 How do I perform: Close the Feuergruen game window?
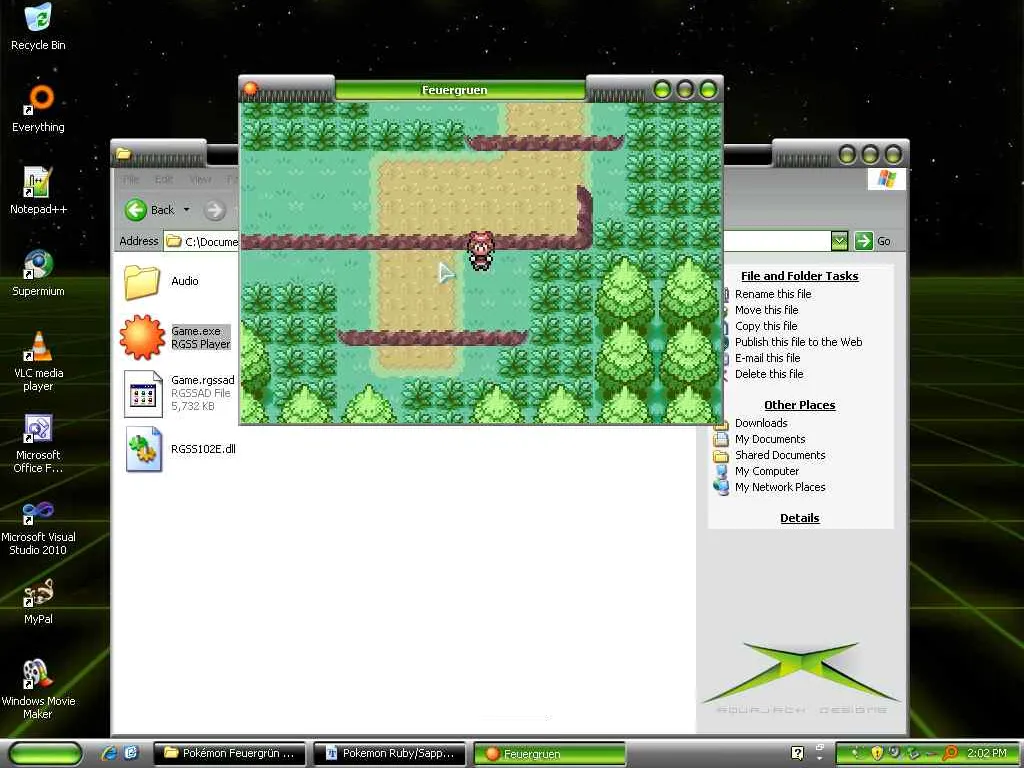click(708, 89)
